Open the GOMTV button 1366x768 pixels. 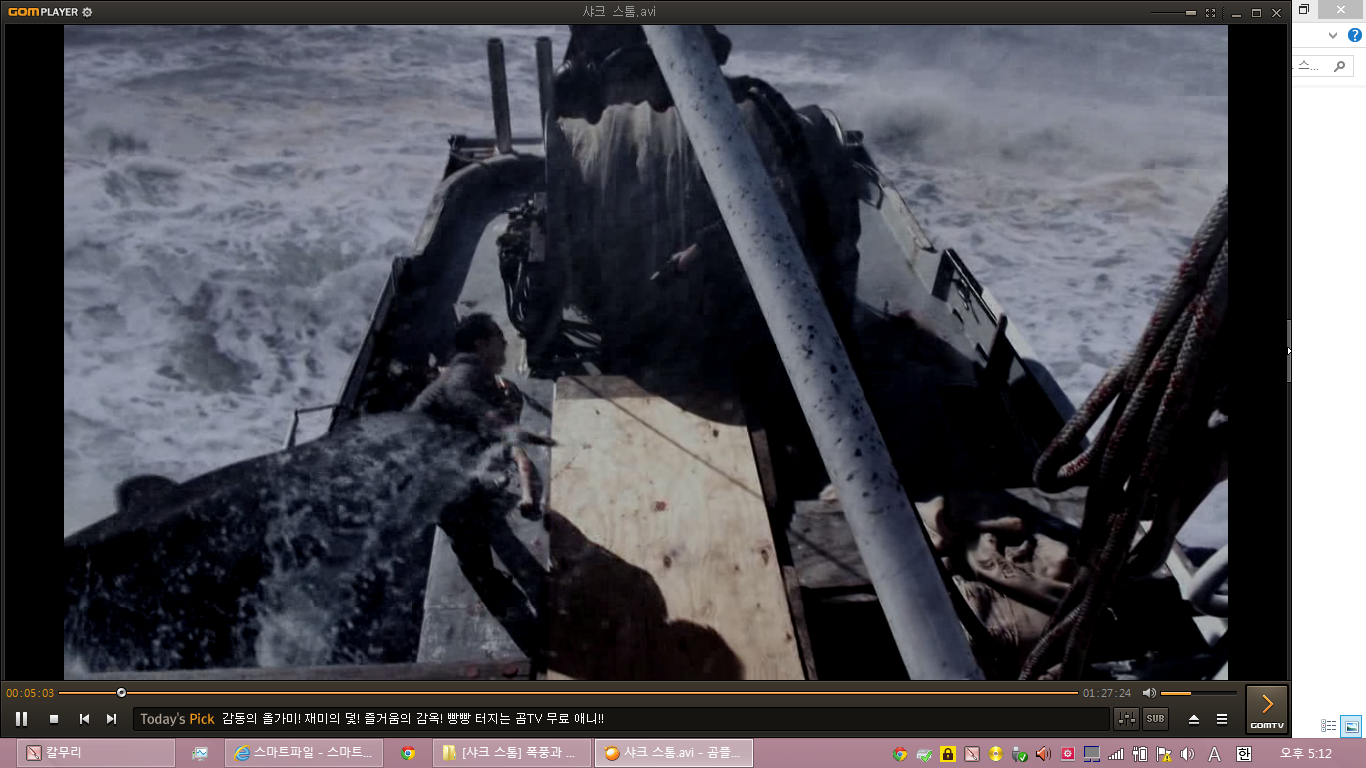point(1267,709)
